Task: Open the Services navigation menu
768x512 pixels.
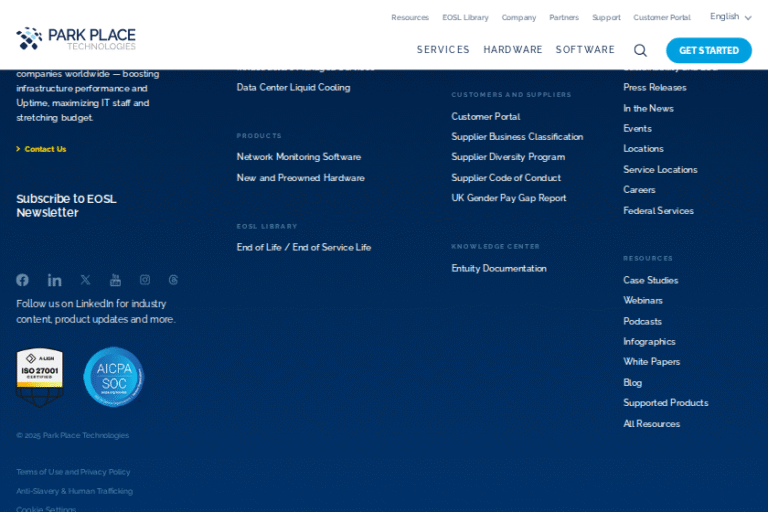Action: 443,50
